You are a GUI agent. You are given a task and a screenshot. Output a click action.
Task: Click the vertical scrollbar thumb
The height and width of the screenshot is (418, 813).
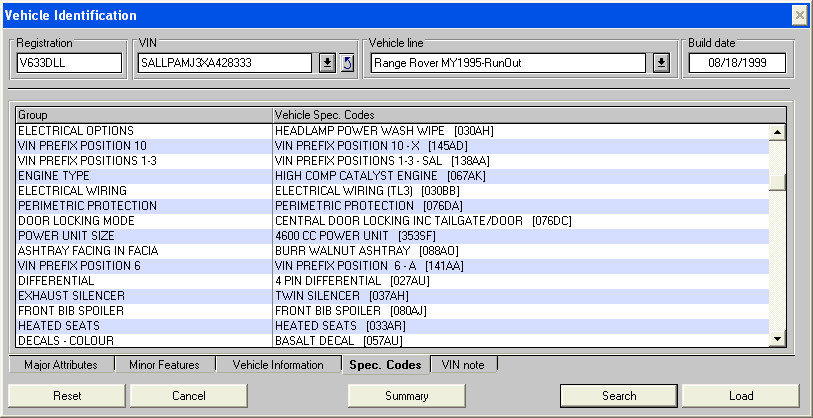(777, 183)
